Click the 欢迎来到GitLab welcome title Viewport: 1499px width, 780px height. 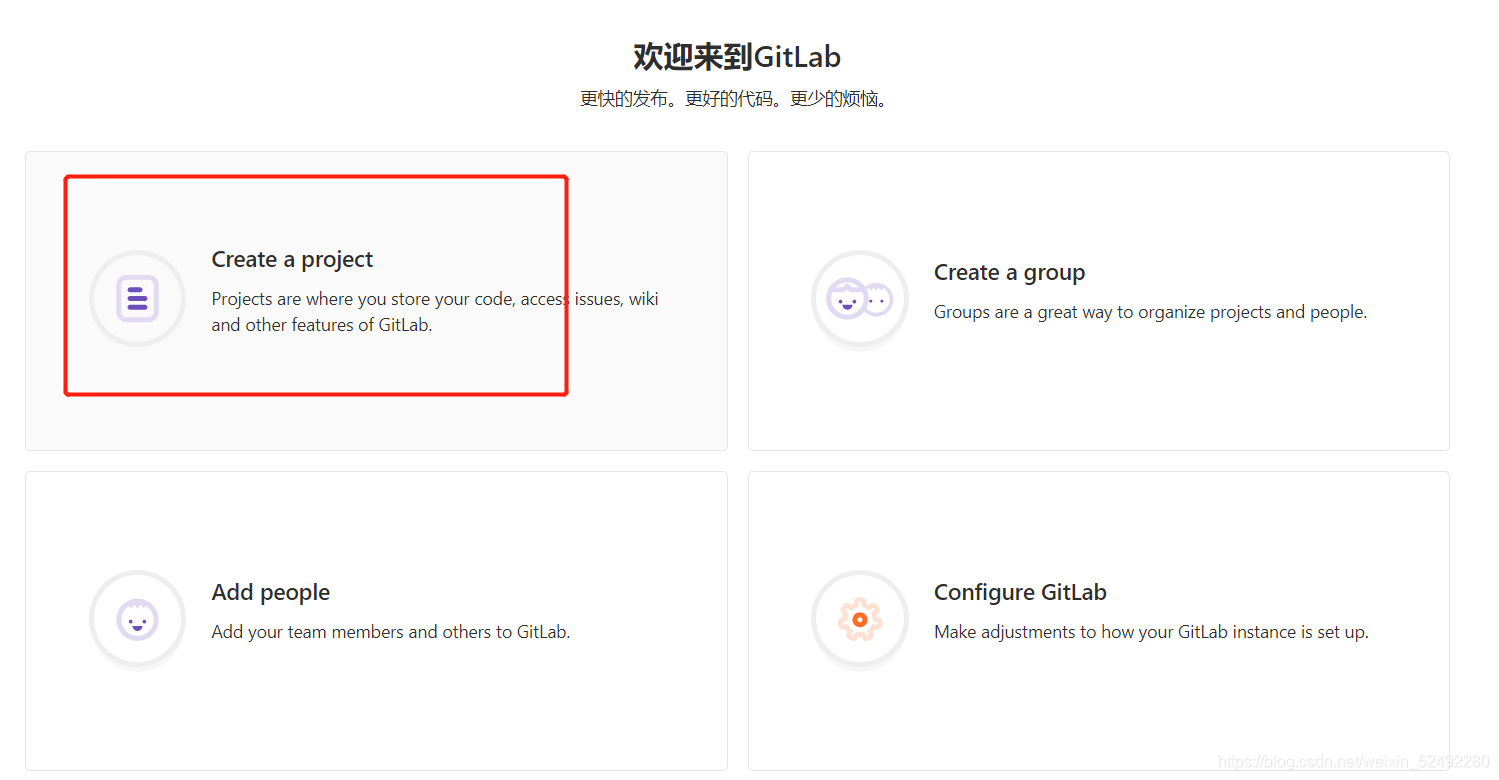pyautogui.click(x=737, y=57)
